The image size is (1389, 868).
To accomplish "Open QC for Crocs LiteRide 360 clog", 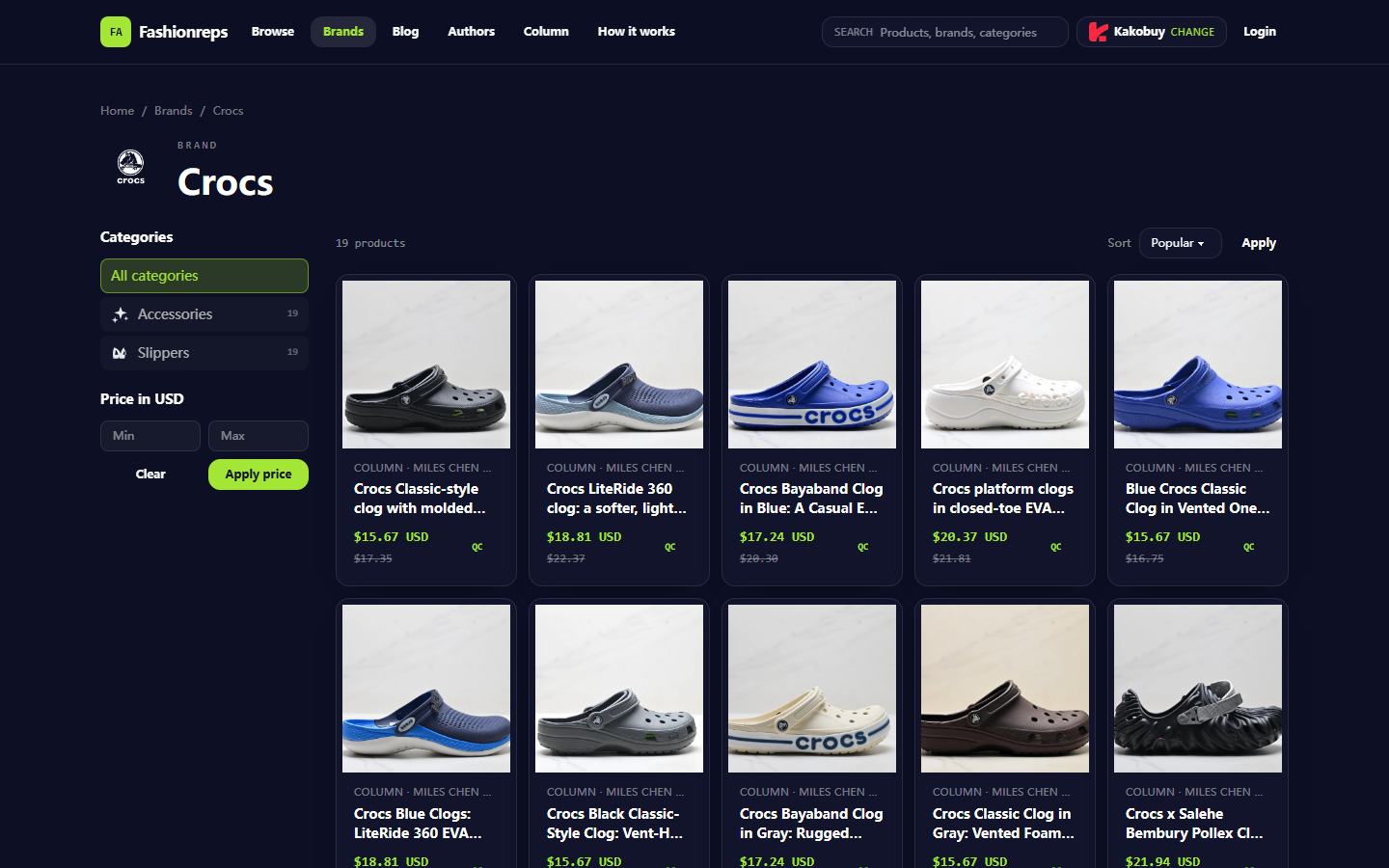I will [669, 547].
